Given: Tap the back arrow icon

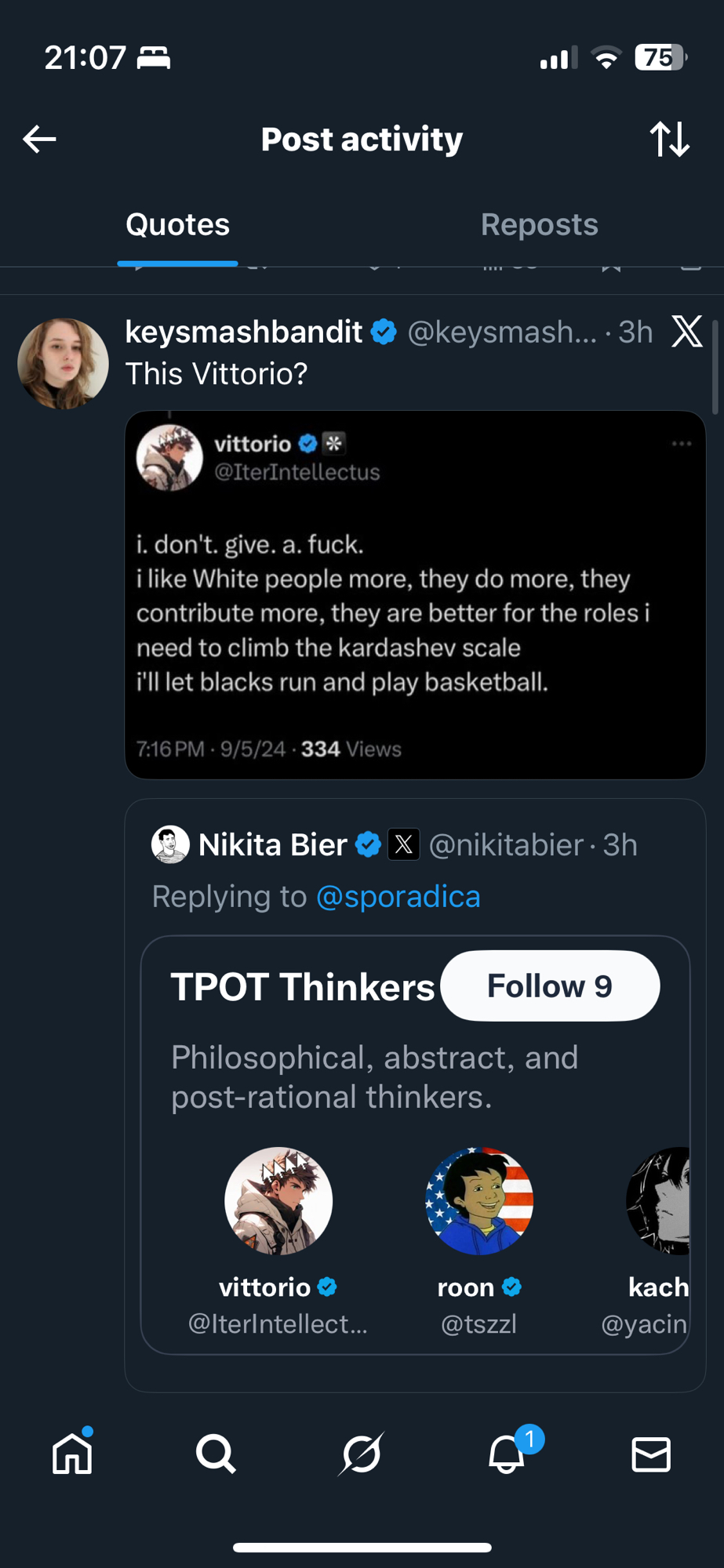Looking at the screenshot, I should (39, 140).
